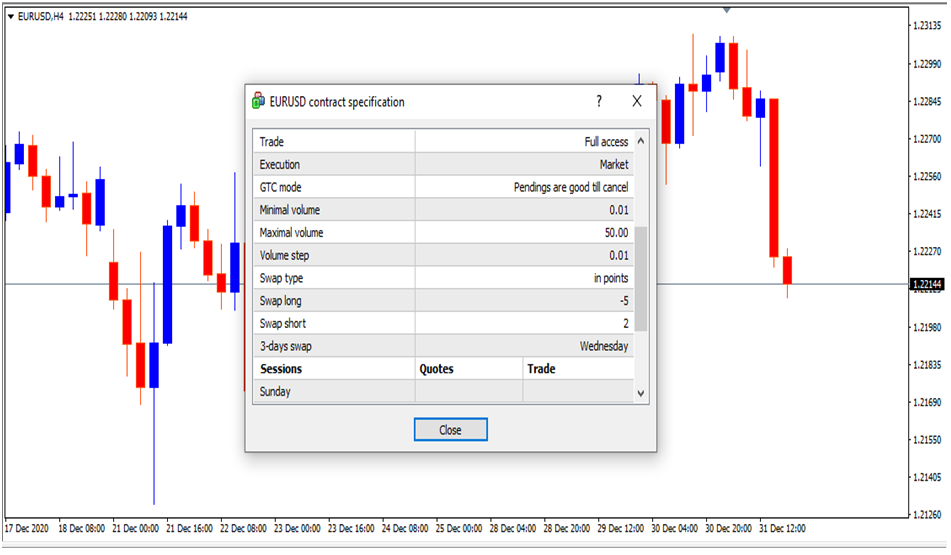Close the dialog with the X button
Viewport: 951px width, 555px height.
click(x=636, y=101)
